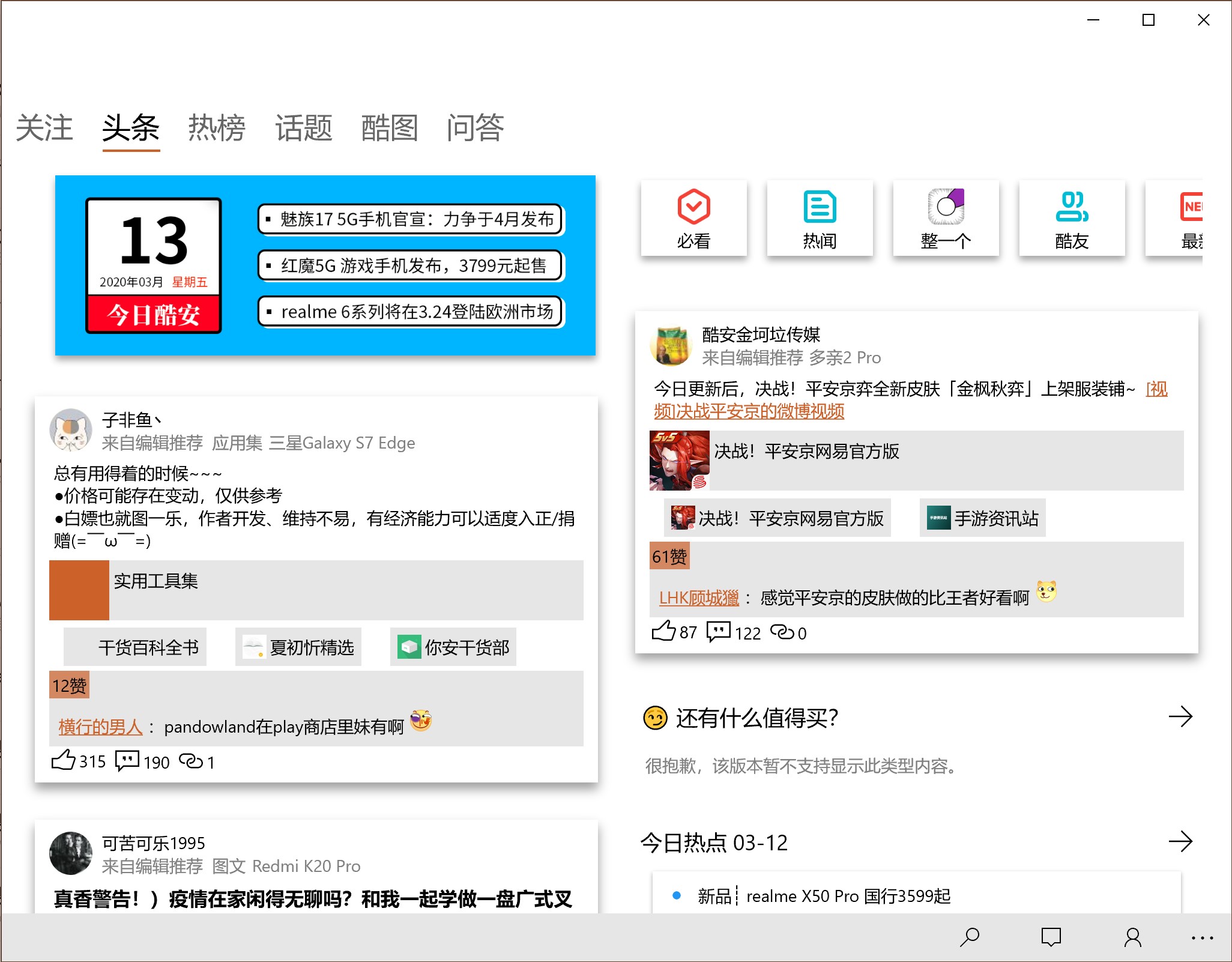Image resolution: width=1232 pixels, height=962 pixels.
Task: Click the 整一个 shortcut icon
Action: (x=946, y=218)
